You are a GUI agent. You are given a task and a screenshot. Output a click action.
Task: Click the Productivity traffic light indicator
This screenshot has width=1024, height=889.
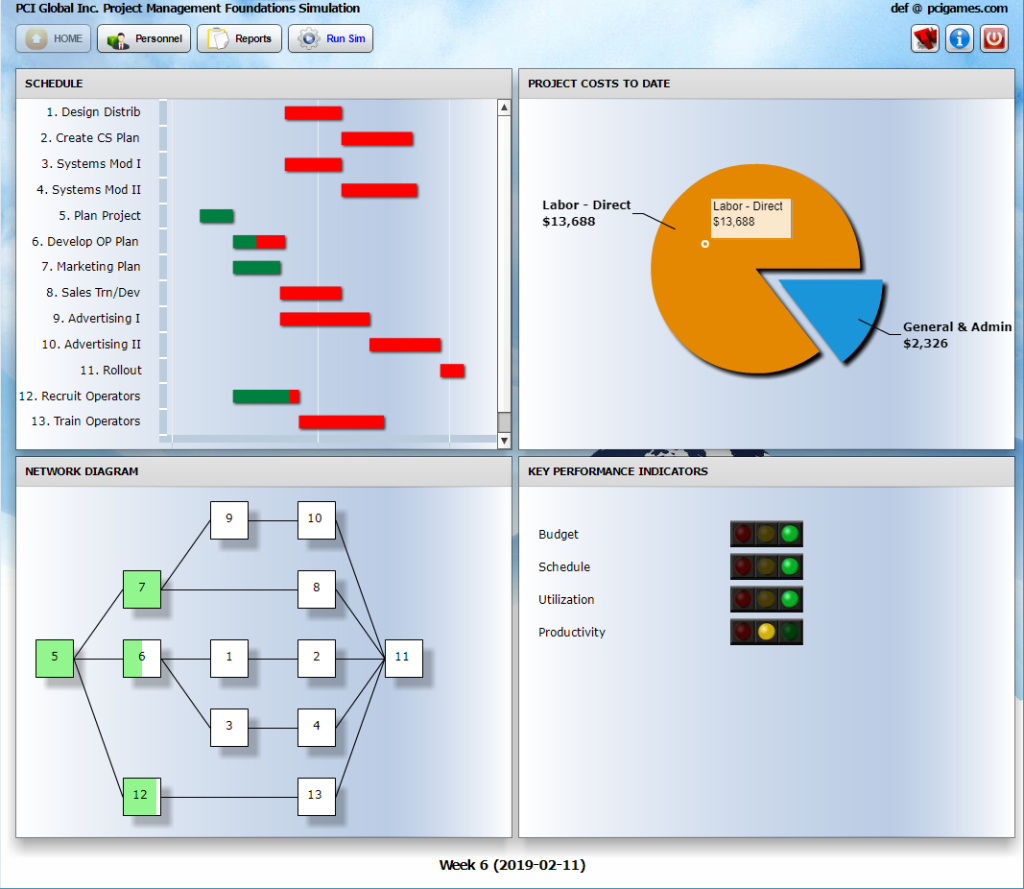click(x=766, y=632)
